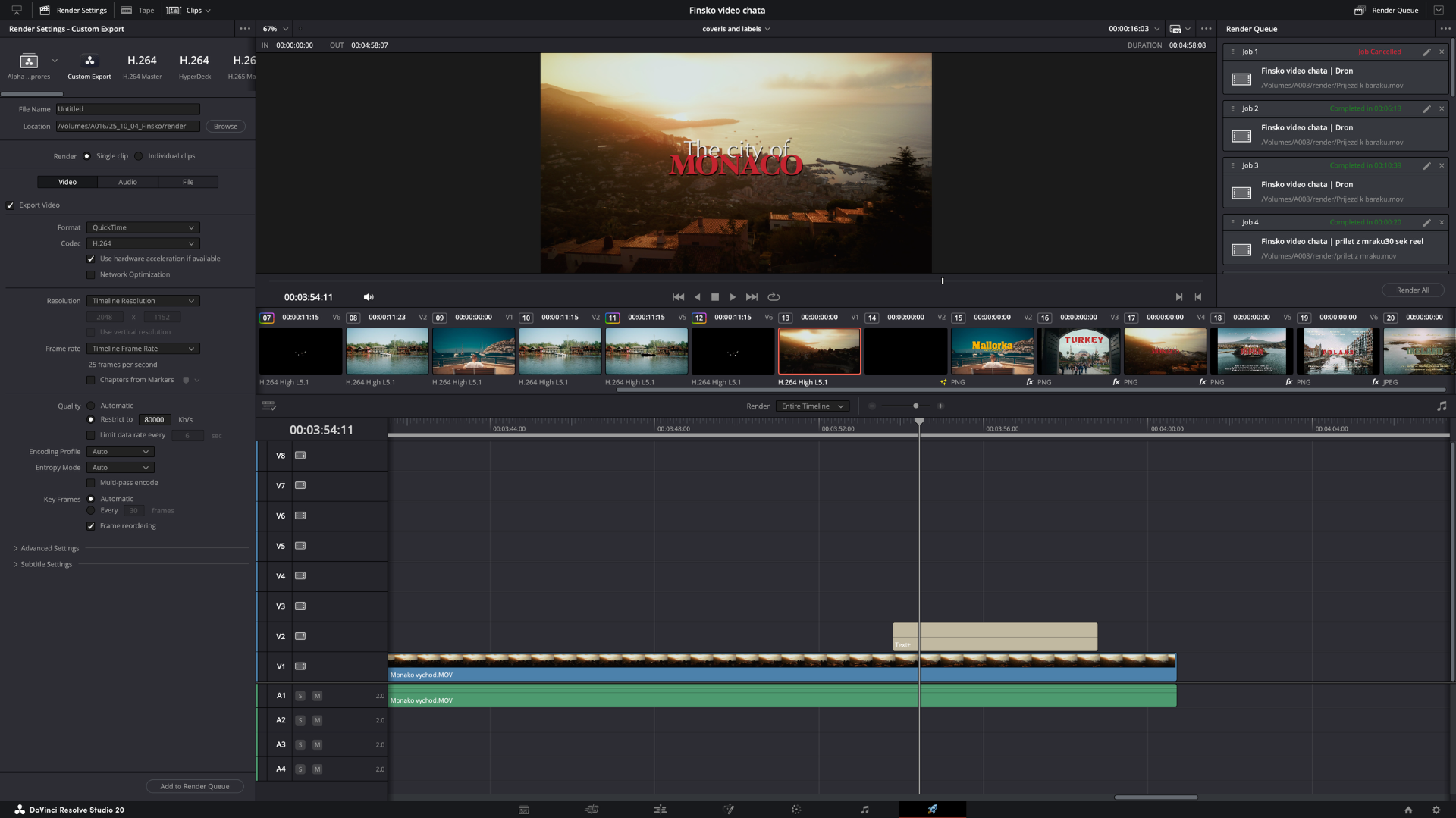Image resolution: width=1456 pixels, height=818 pixels.
Task: Switch to the Audio tab
Action: (127, 182)
